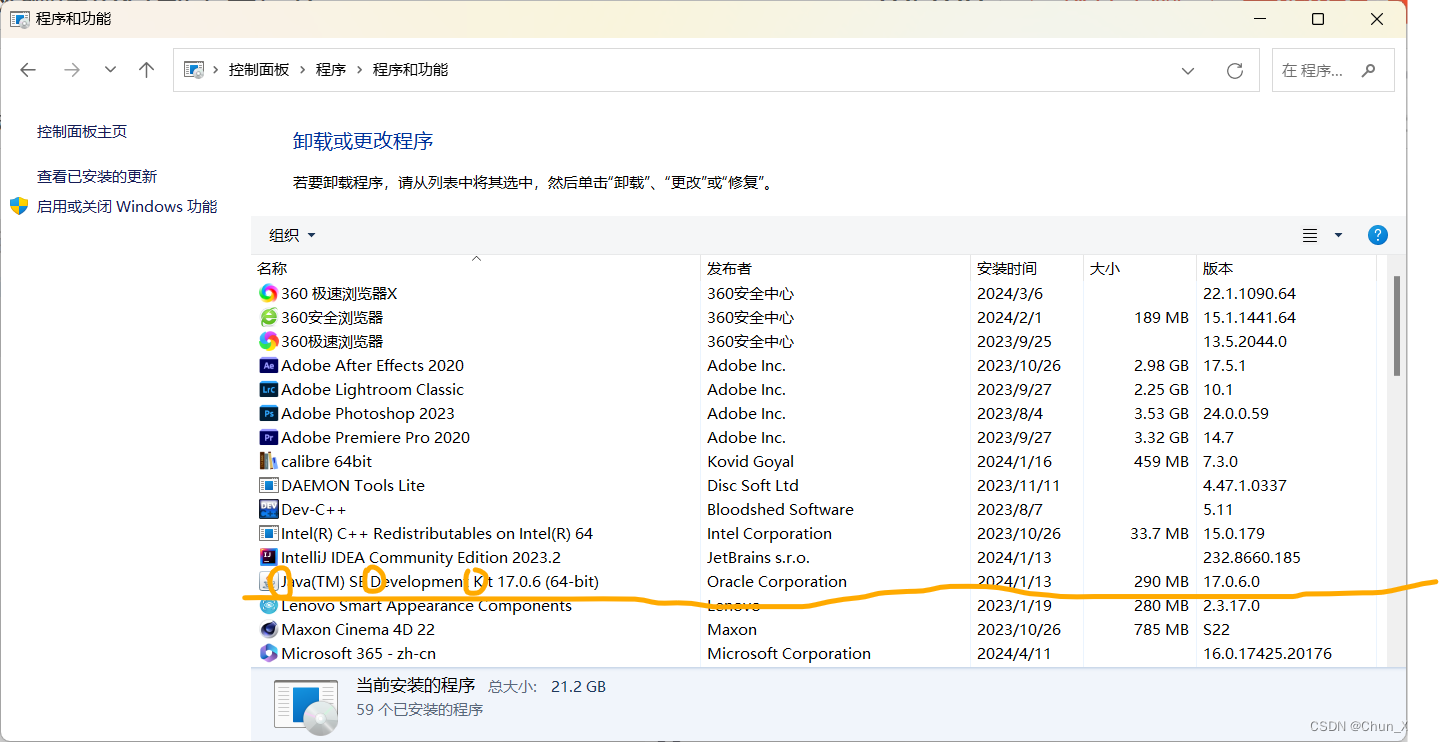
Task: Click the Kovid Goyal publisher cell
Action: click(x=750, y=462)
